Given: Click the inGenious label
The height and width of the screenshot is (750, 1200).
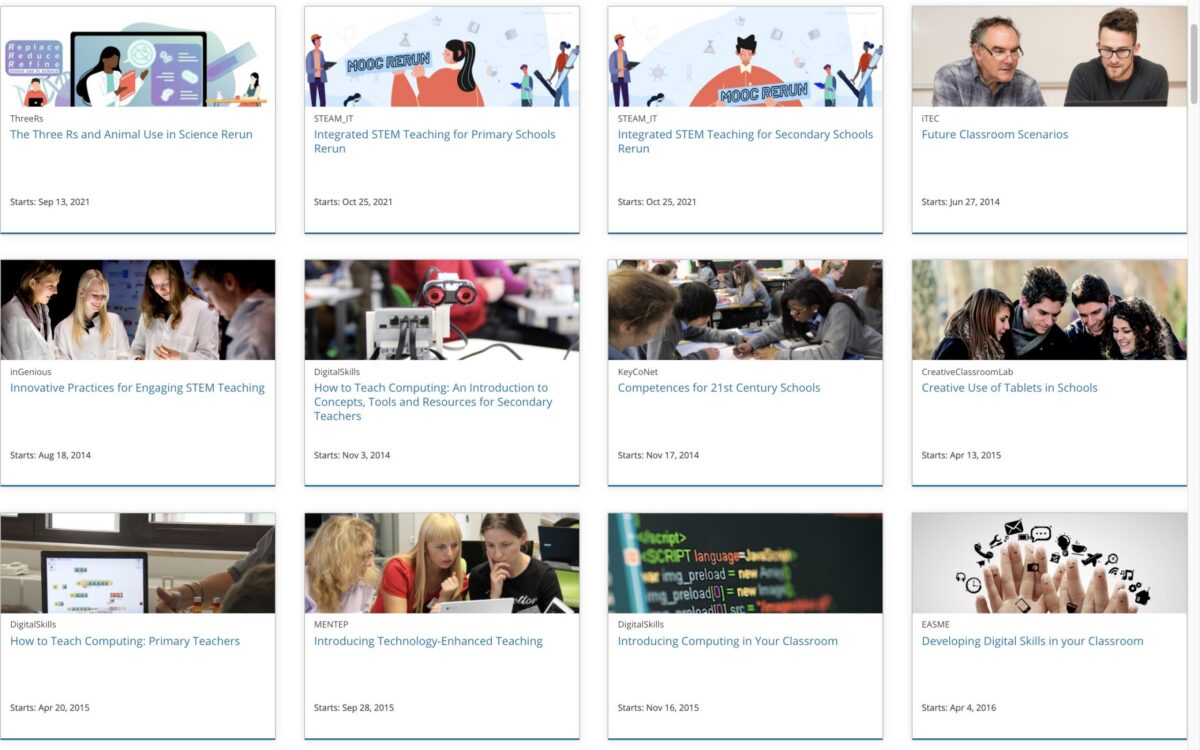Looking at the screenshot, I should (x=31, y=372).
